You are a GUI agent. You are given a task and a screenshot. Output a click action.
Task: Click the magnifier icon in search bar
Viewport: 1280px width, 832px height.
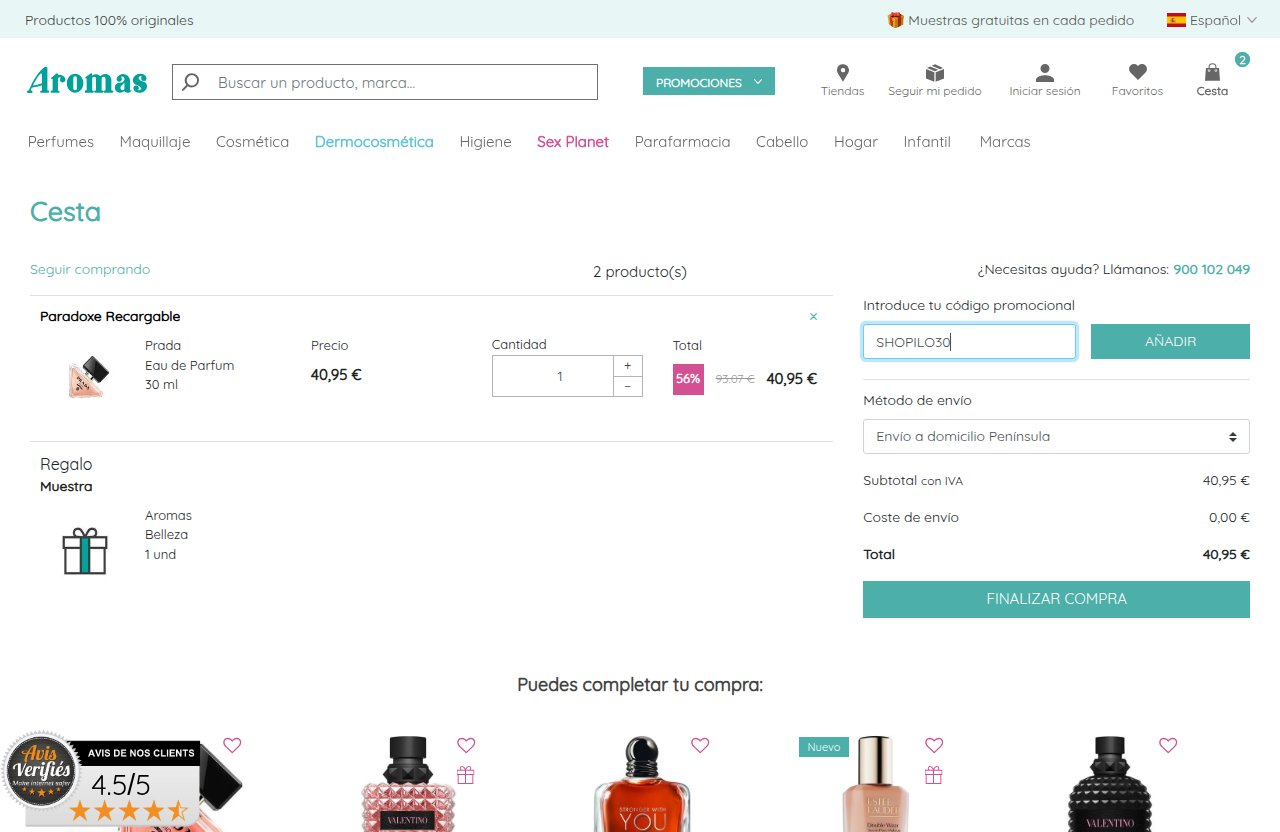[x=191, y=82]
